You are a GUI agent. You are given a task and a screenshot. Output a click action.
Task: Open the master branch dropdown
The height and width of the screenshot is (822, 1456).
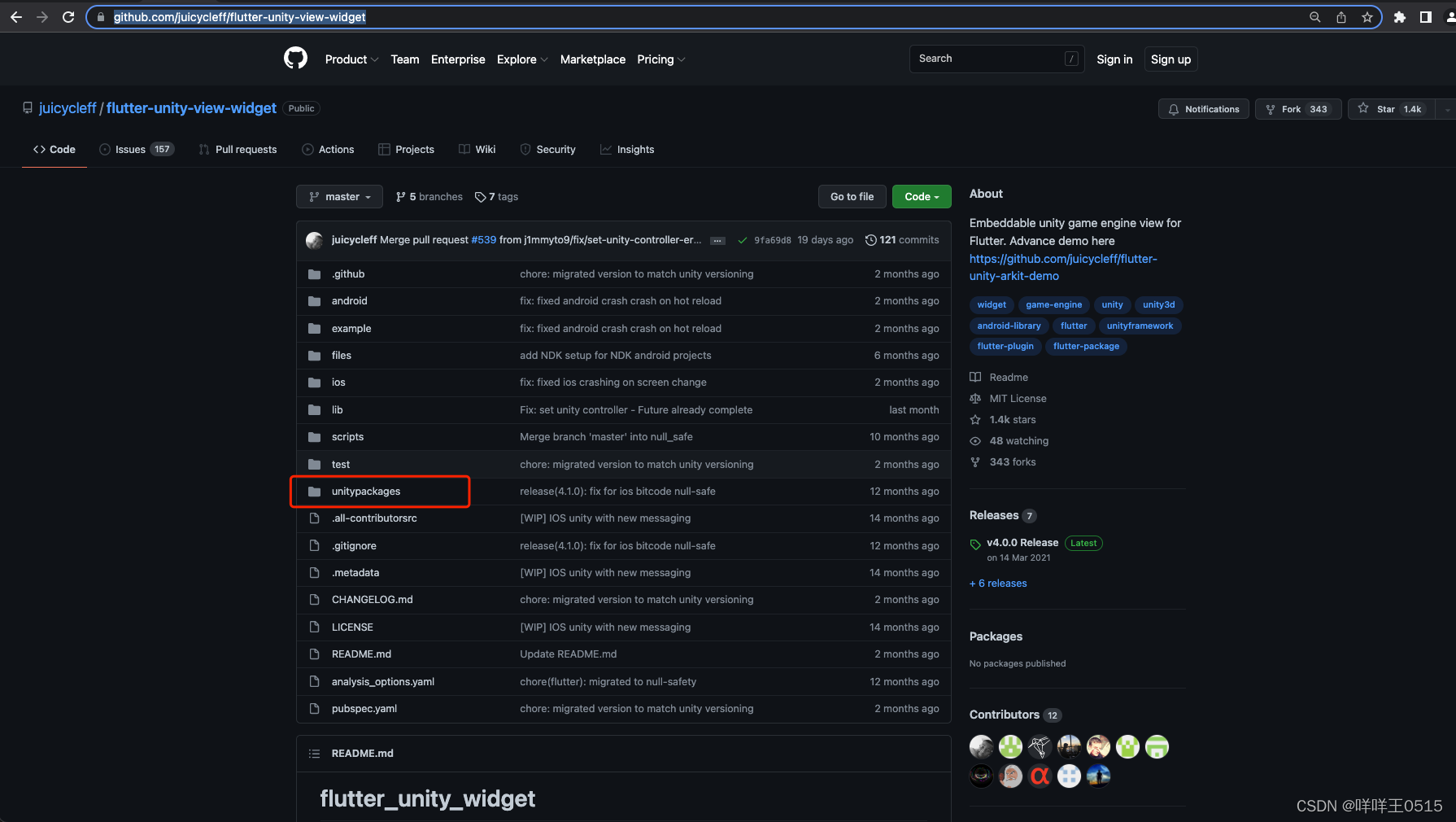pos(339,197)
